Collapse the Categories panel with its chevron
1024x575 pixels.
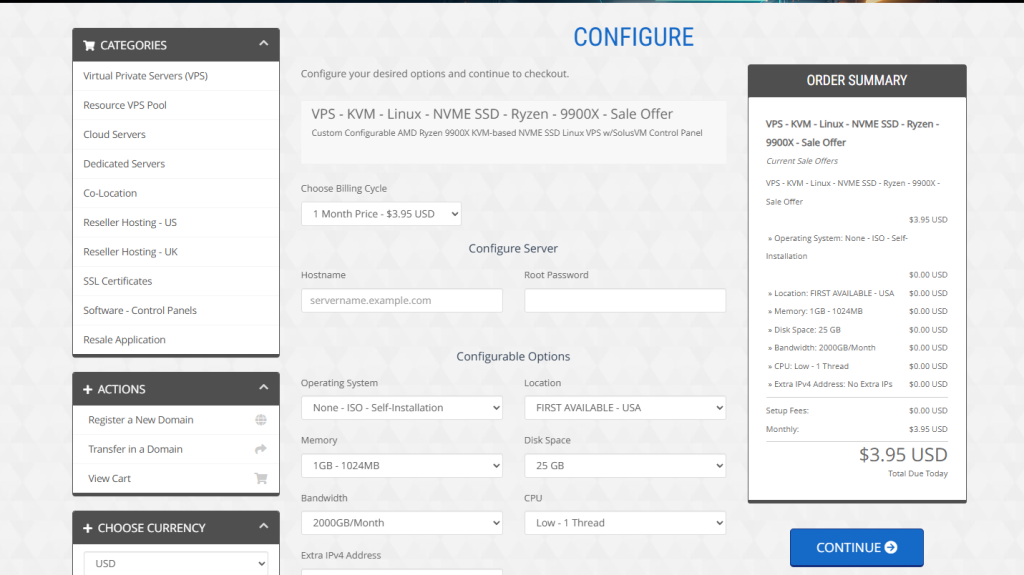click(263, 44)
